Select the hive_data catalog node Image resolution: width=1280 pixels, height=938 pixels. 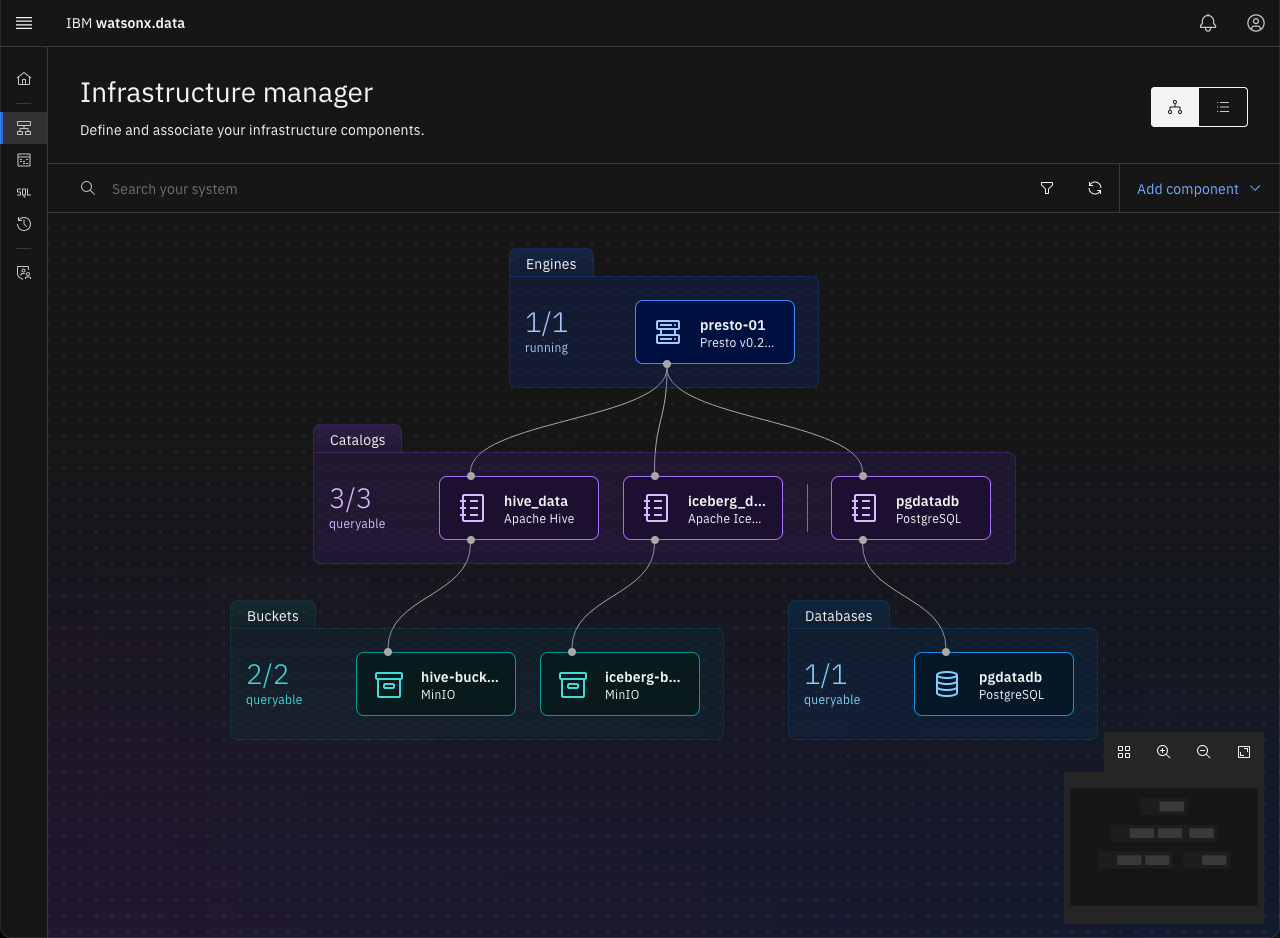click(519, 508)
